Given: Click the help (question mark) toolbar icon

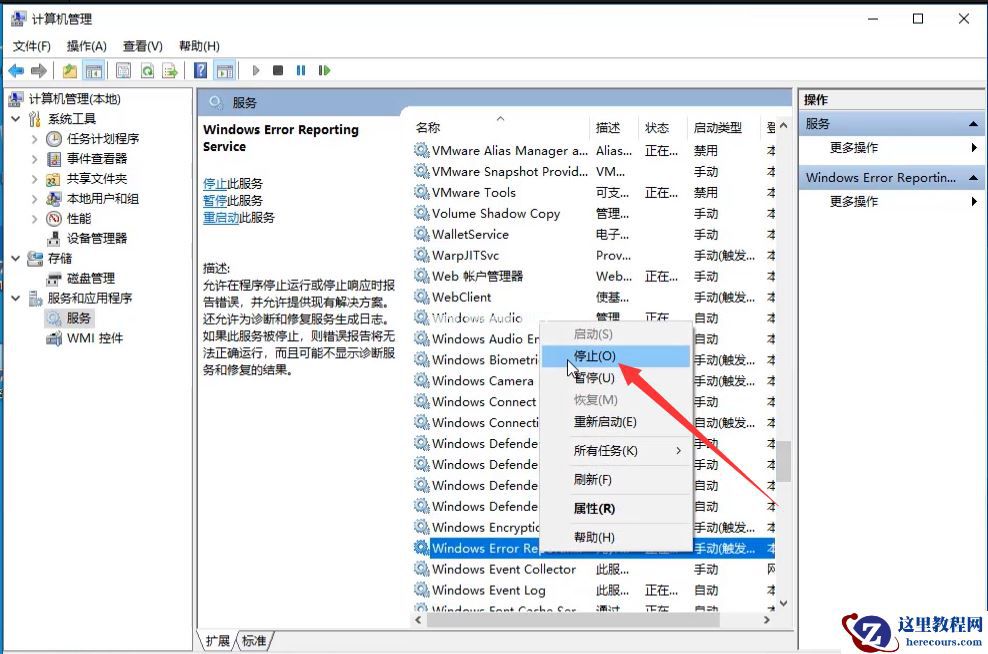Looking at the screenshot, I should [x=201, y=70].
